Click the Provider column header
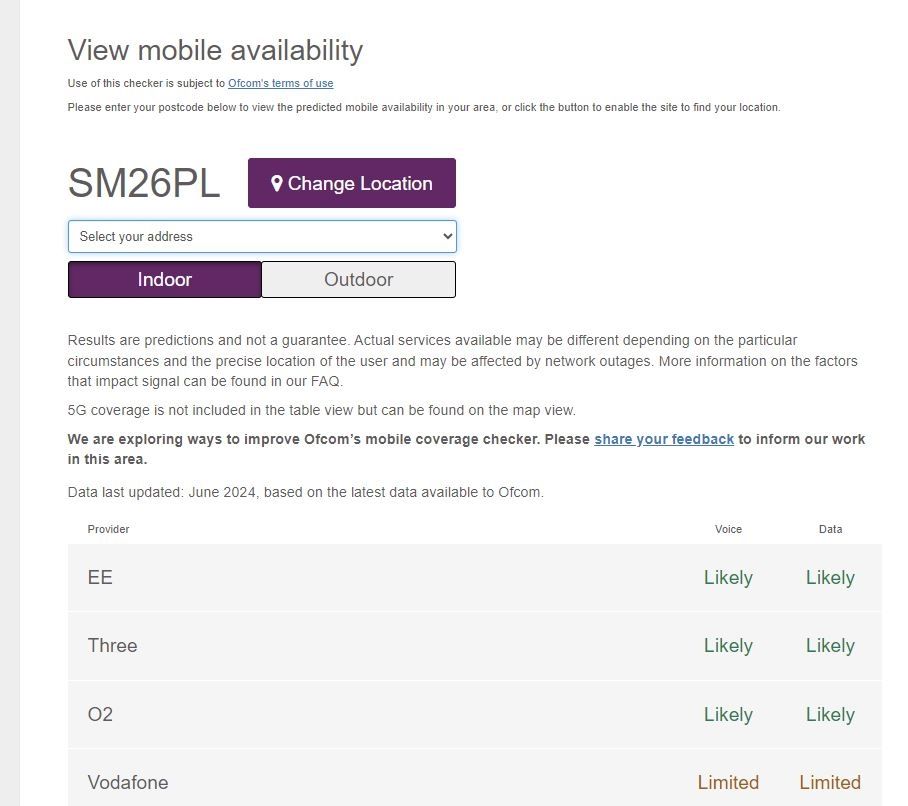This screenshot has height=806, width=908. coord(108,529)
